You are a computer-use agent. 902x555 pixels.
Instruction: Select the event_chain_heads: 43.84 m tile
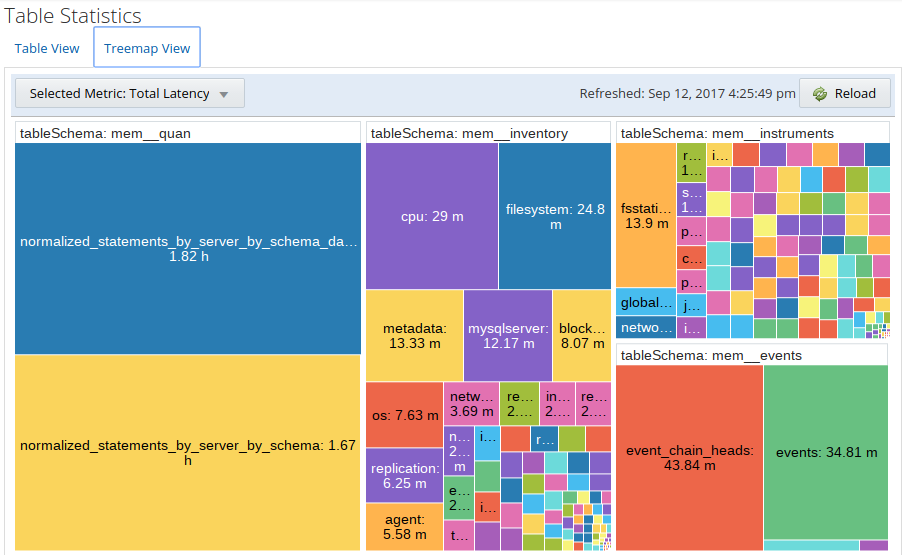(x=689, y=457)
